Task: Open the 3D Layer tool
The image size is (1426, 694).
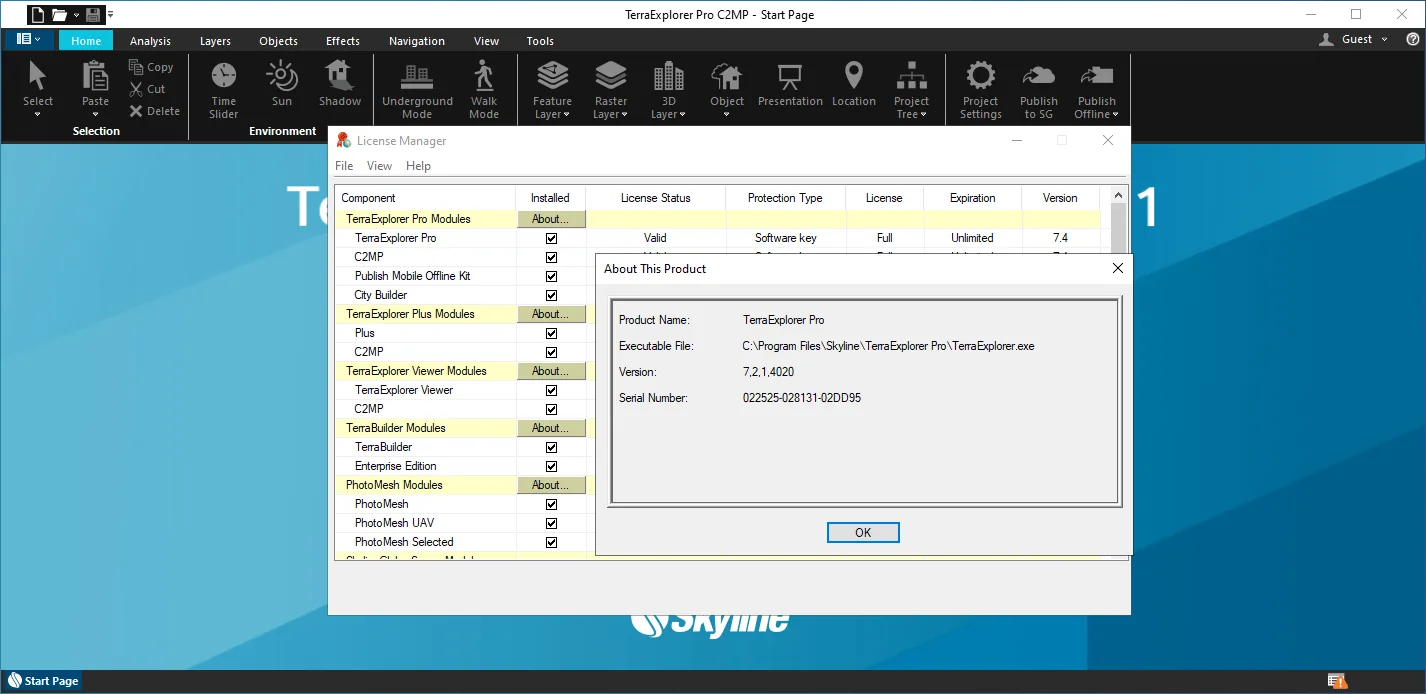Action: (x=668, y=90)
